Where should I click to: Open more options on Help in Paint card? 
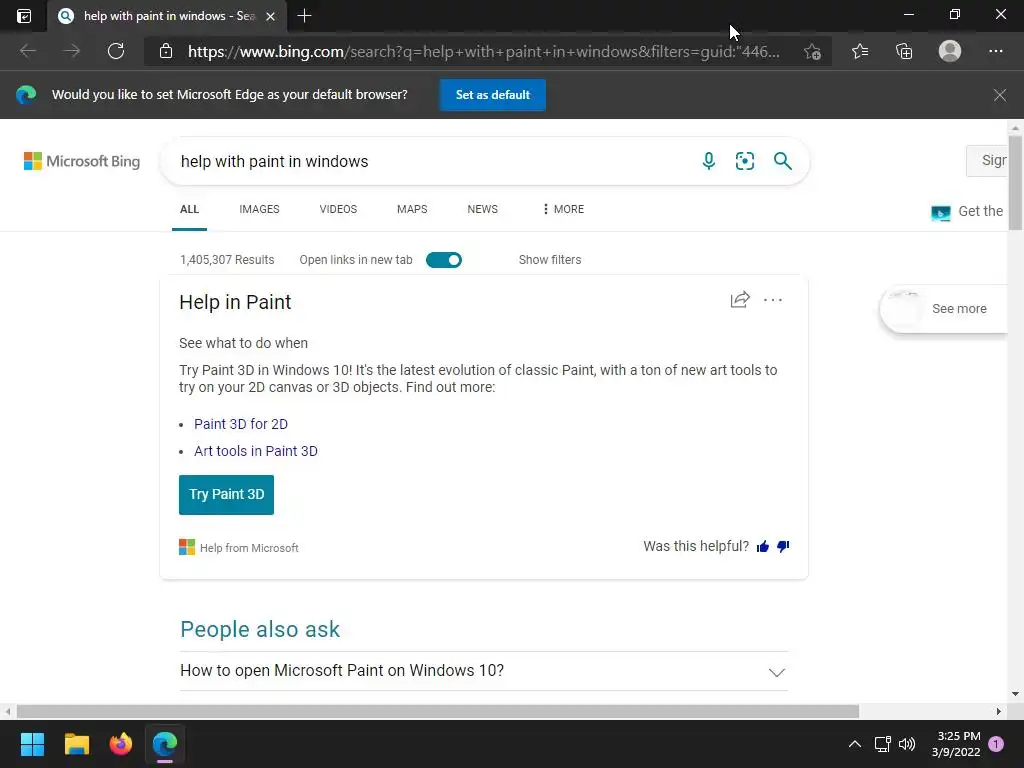click(773, 300)
